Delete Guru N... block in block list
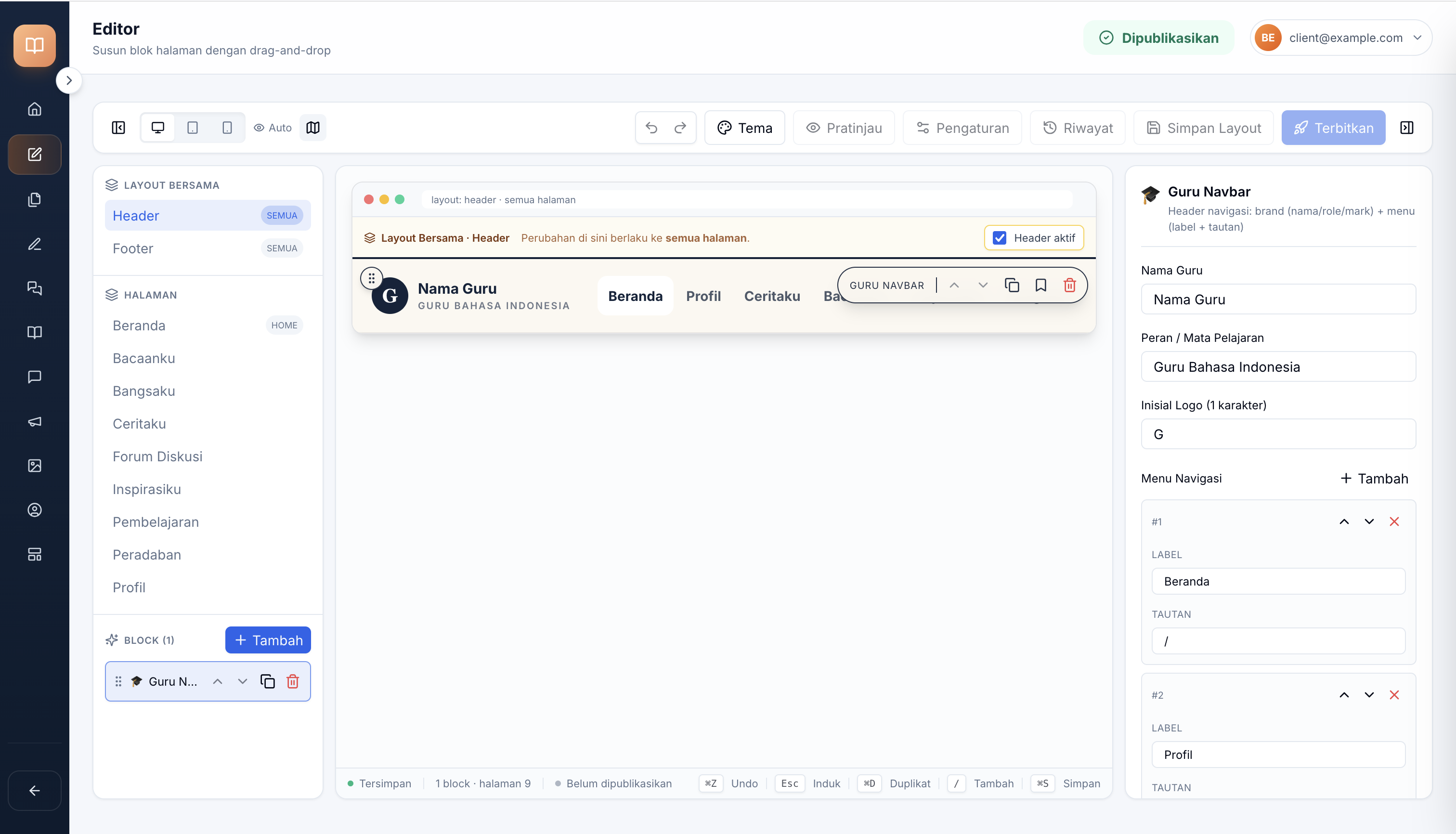Screen dimensions: 1456x834 click(x=293, y=681)
